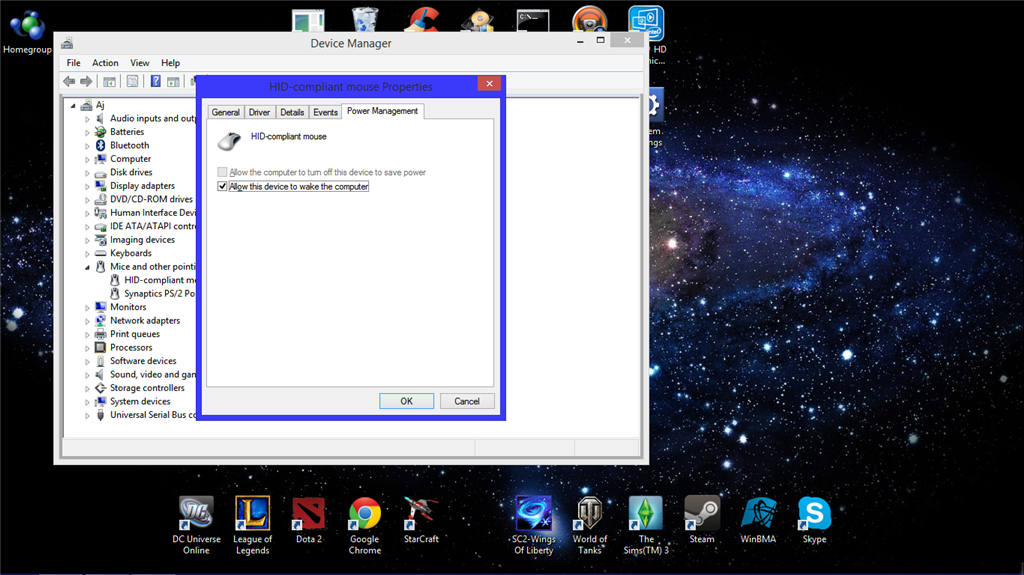Select Computer category in device tree
This screenshot has height=575, width=1024.
(131, 159)
